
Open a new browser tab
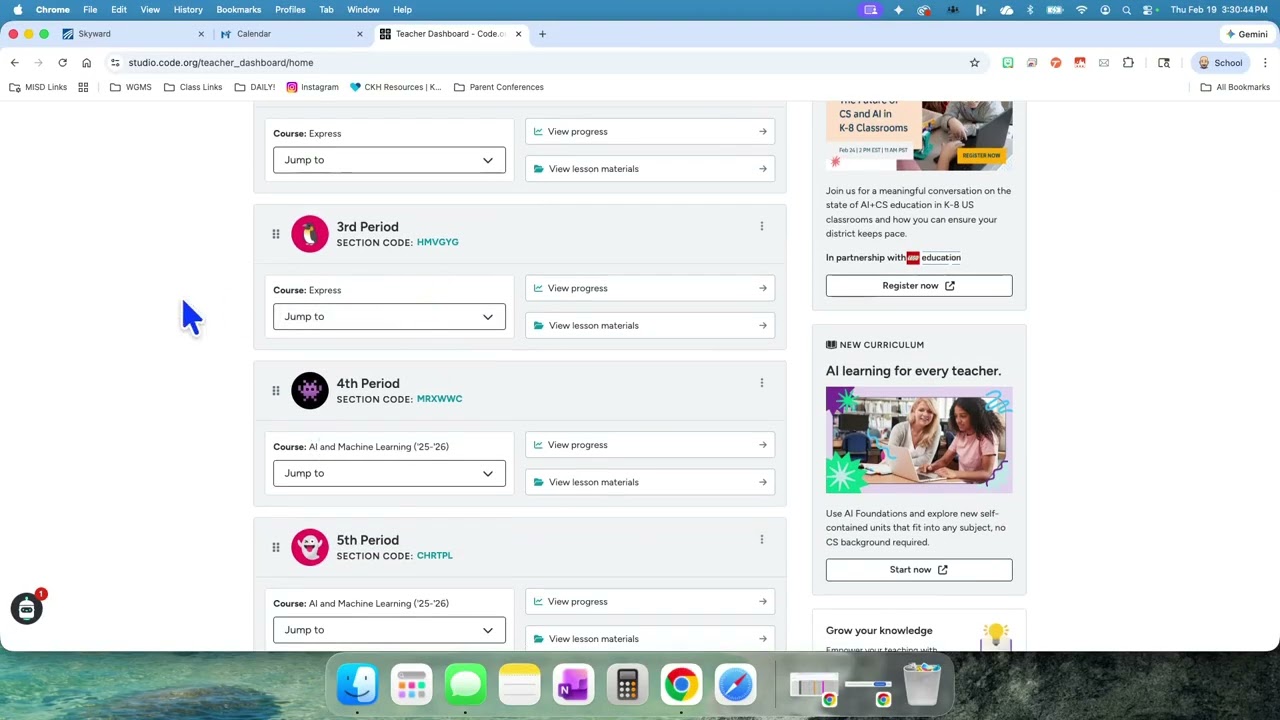tap(542, 34)
